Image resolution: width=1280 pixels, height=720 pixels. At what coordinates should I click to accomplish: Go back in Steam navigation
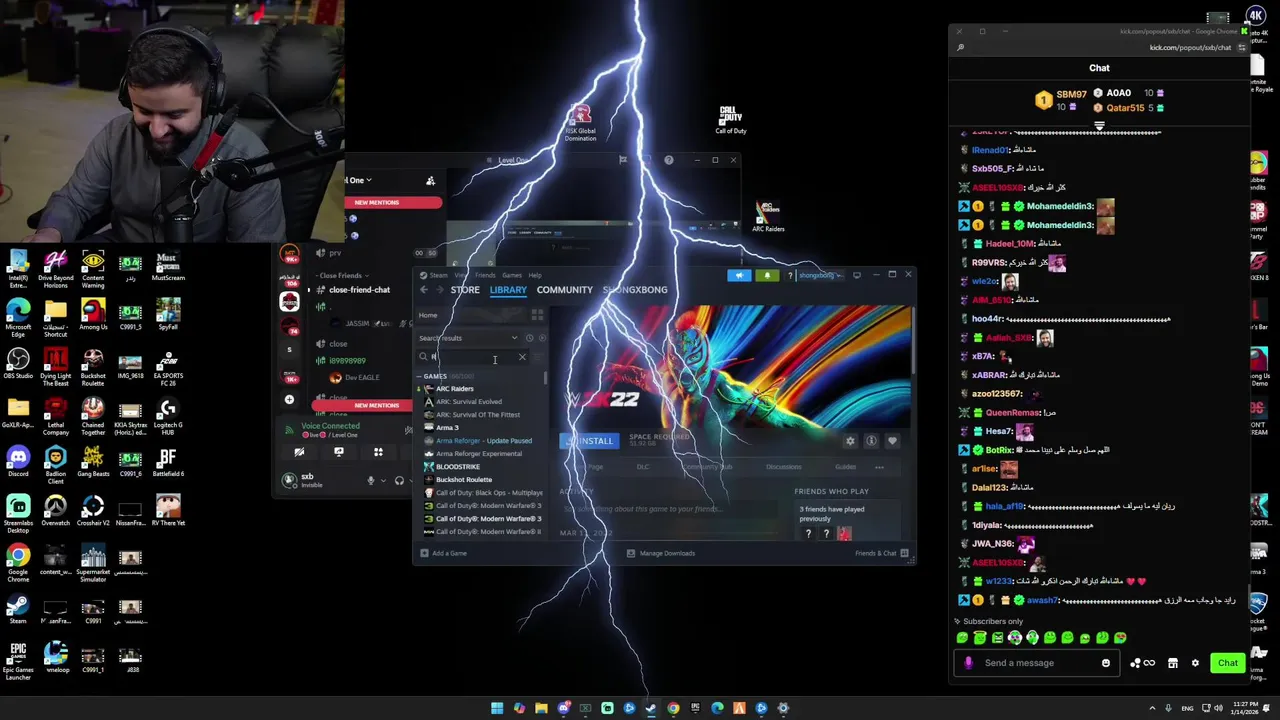point(423,290)
